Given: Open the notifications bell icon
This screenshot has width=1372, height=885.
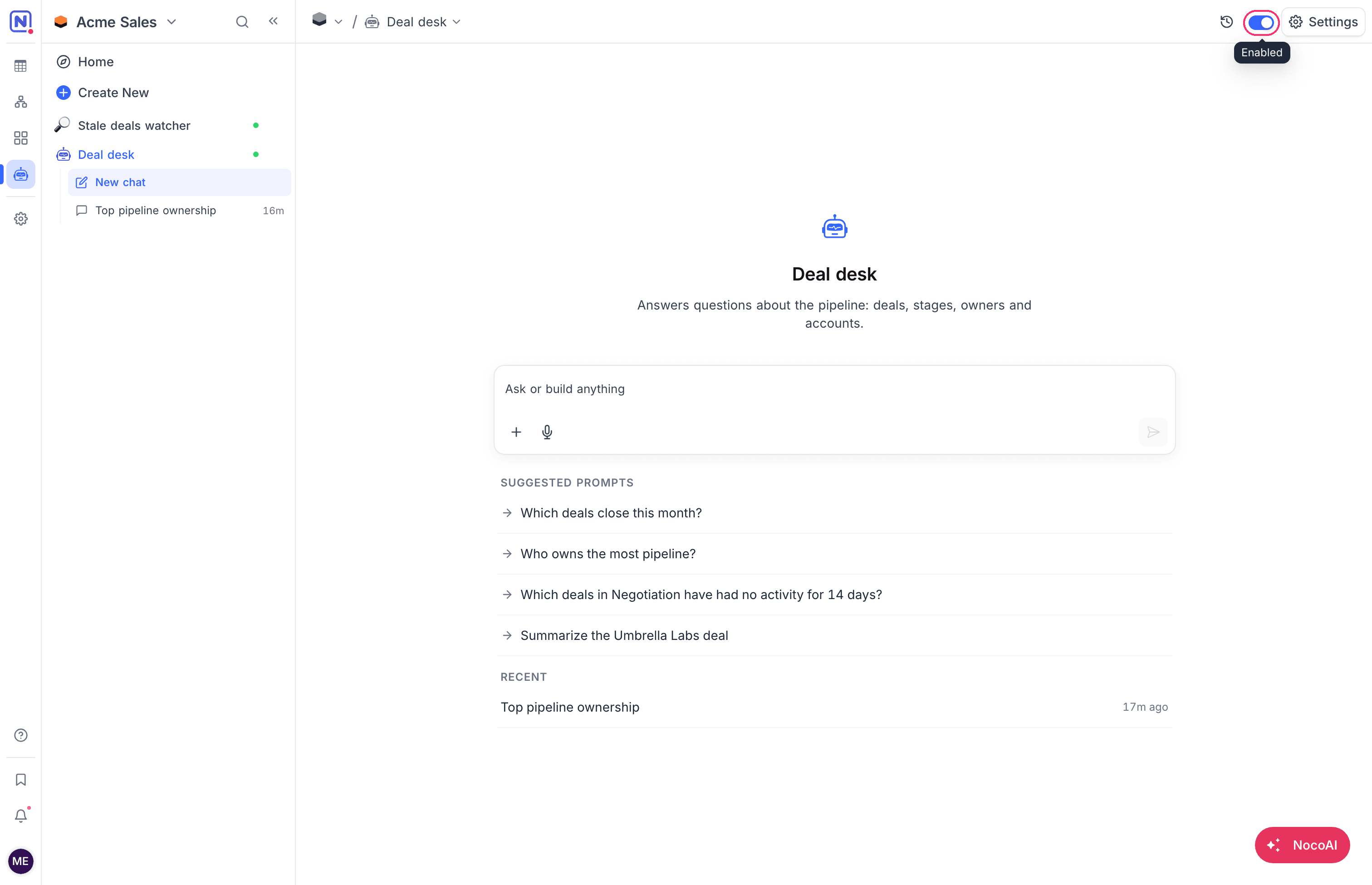Looking at the screenshot, I should [21, 816].
